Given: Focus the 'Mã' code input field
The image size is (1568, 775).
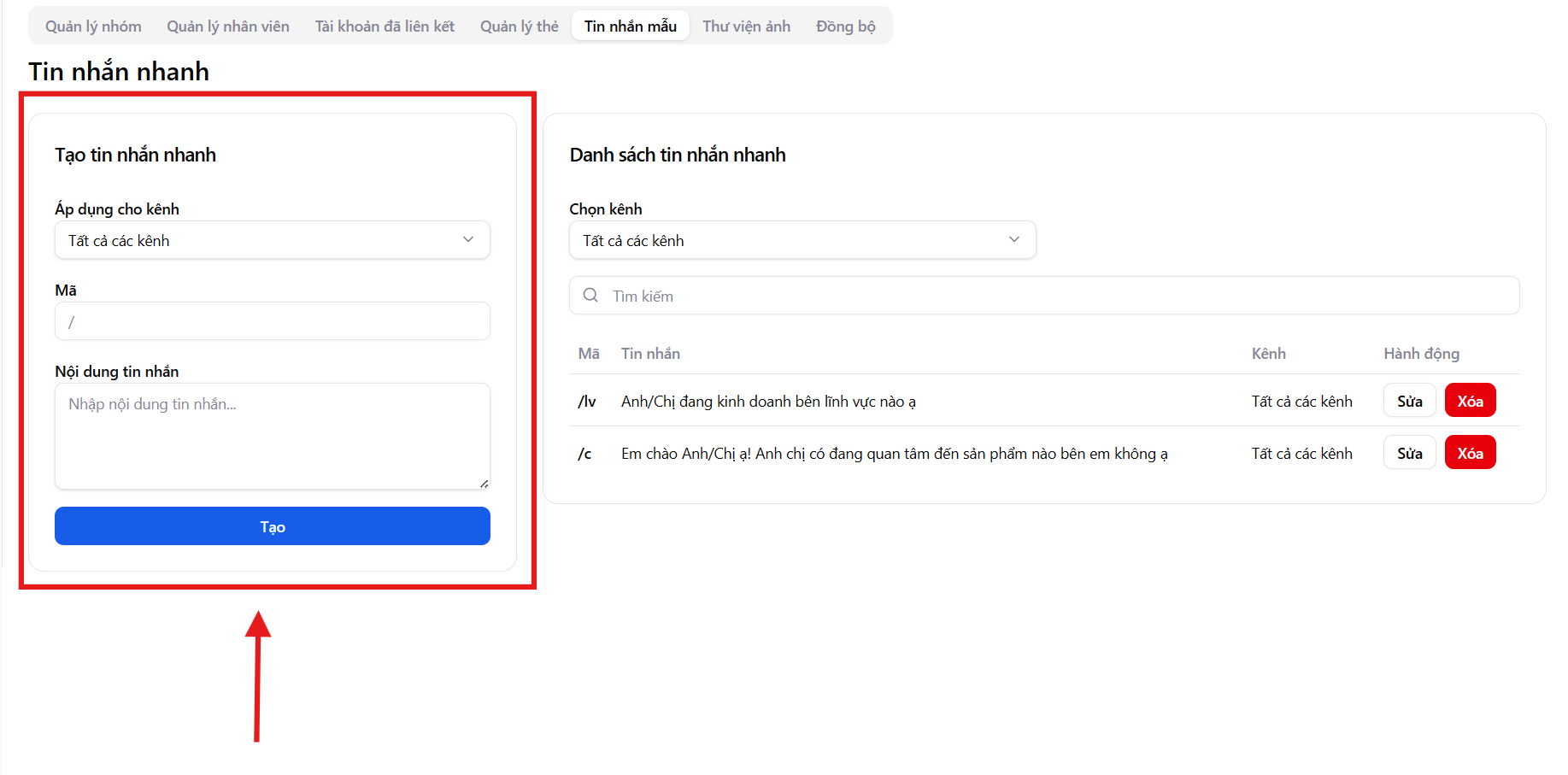Looking at the screenshot, I should pyautogui.click(x=272, y=321).
